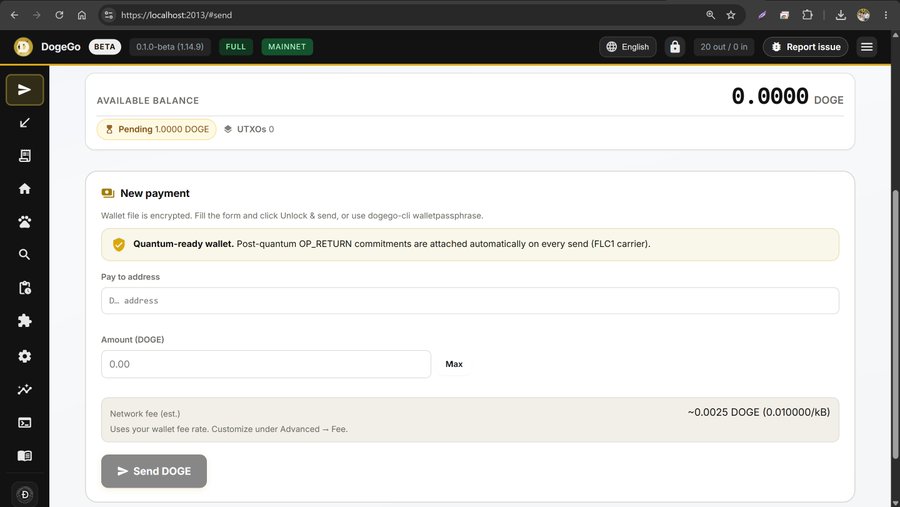Open the browser home page
Image resolution: width=900 pixels, height=507 pixels.
(82, 15)
